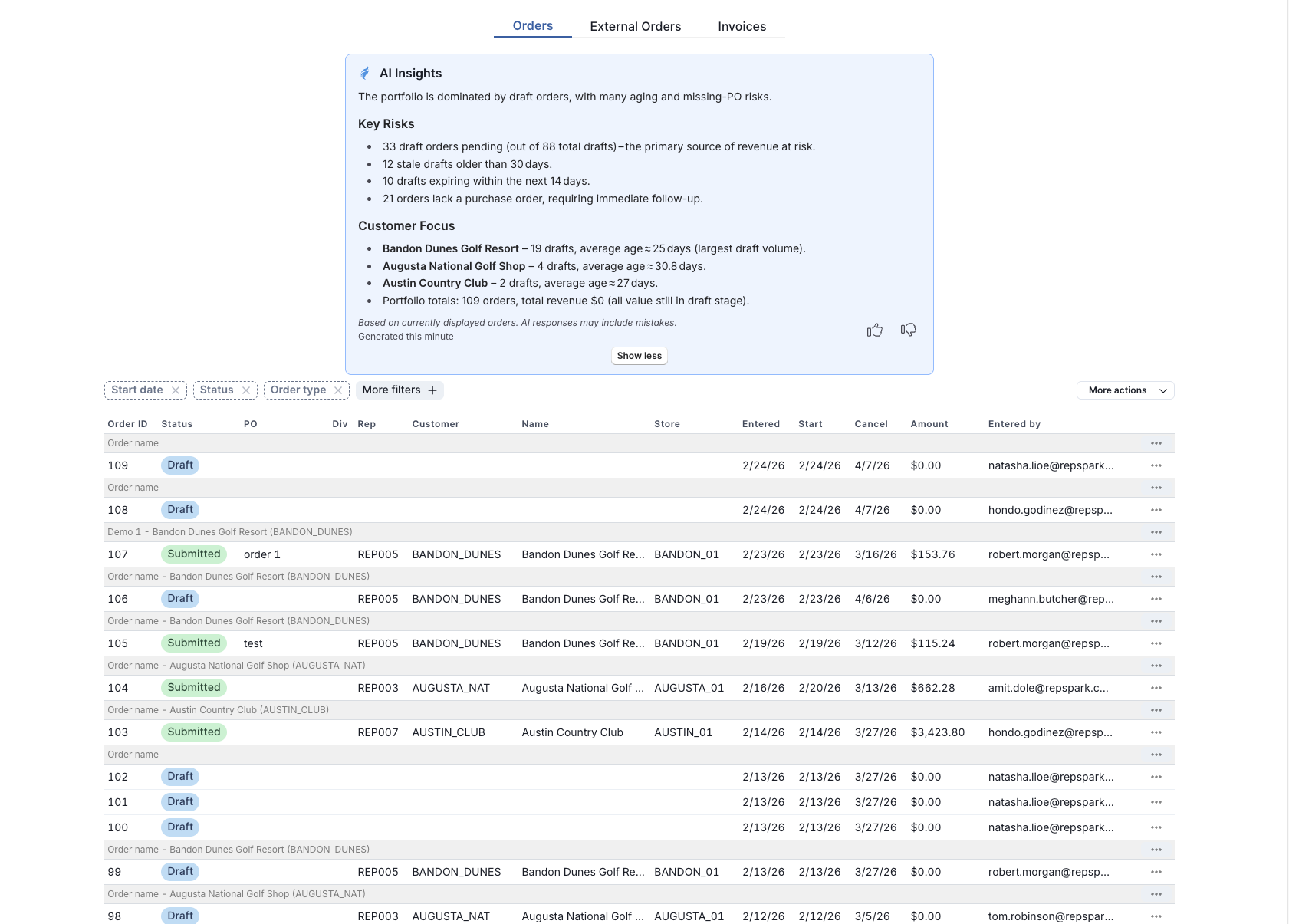This screenshot has height=924, width=1289.
Task: Click the Entered by column header
Action: pos(1014,424)
